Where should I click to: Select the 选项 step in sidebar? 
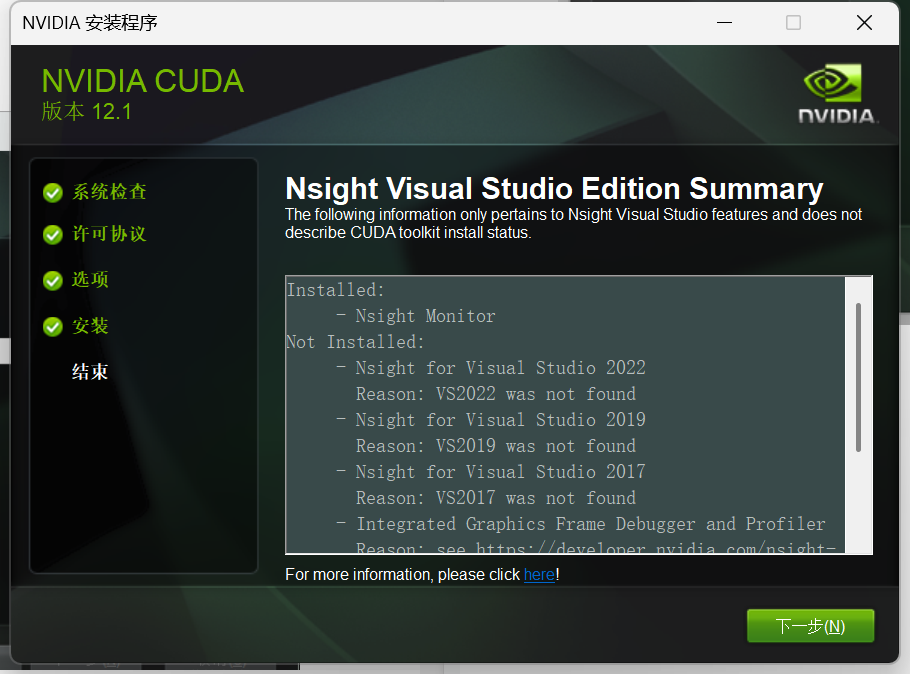[90, 280]
